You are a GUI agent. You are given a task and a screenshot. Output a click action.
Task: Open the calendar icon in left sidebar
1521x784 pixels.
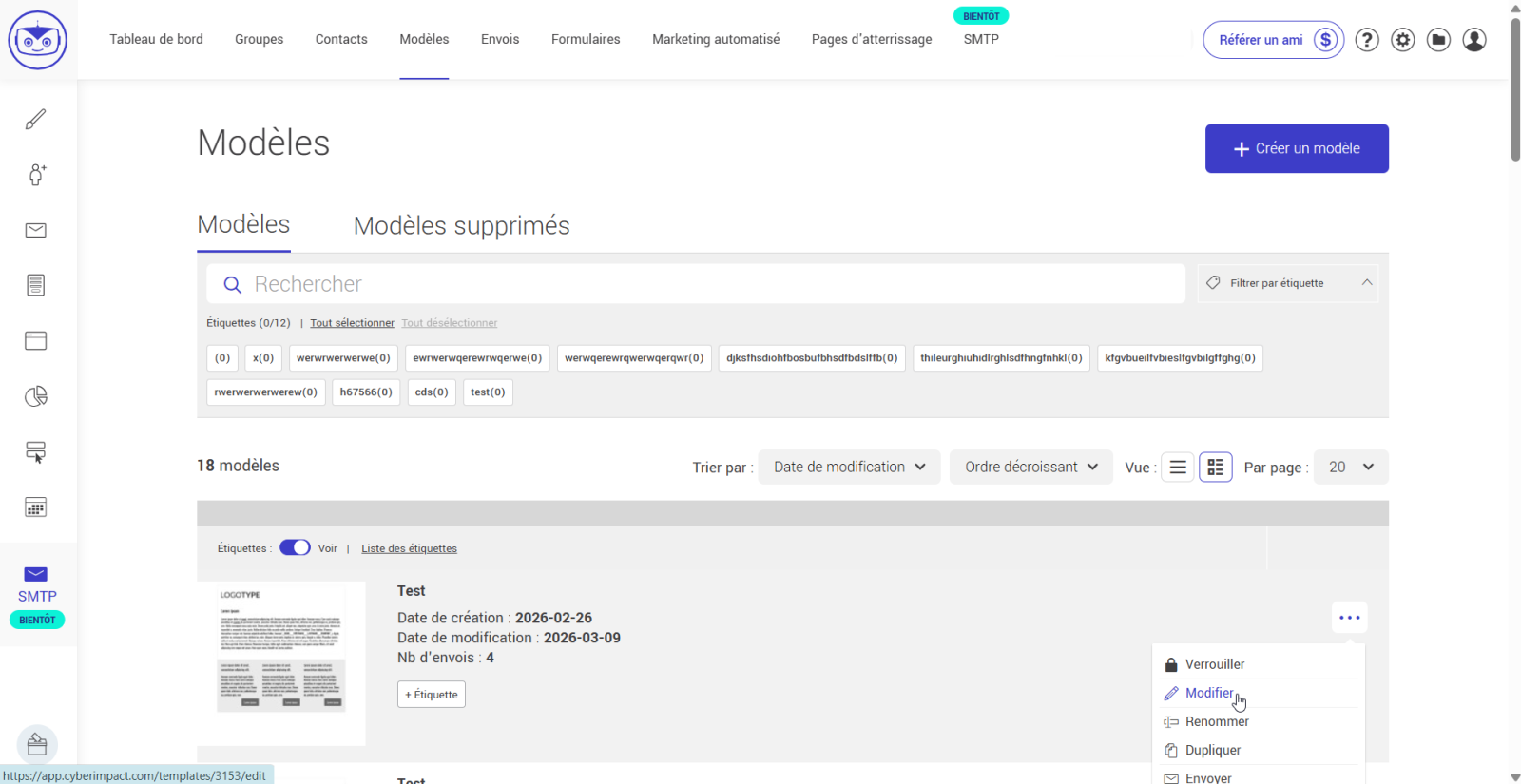(x=36, y=507)
